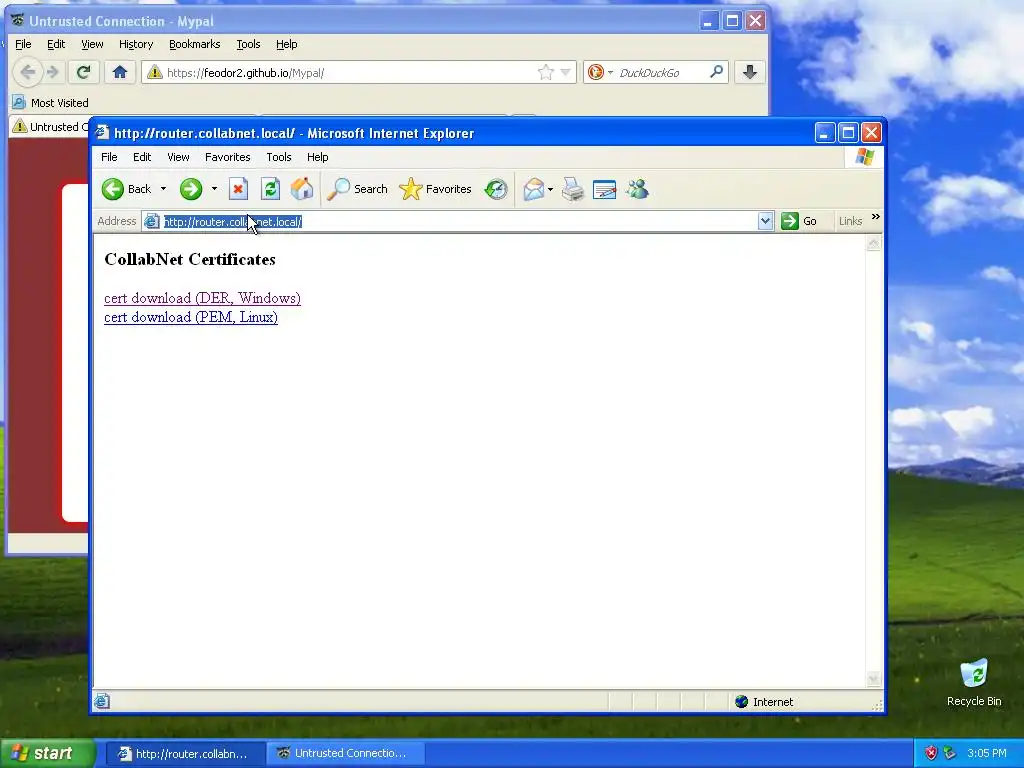Open the Recycle Bin desktop icon
The width and height of the screenshot is (1024, 768).
[x=974, y=682]
